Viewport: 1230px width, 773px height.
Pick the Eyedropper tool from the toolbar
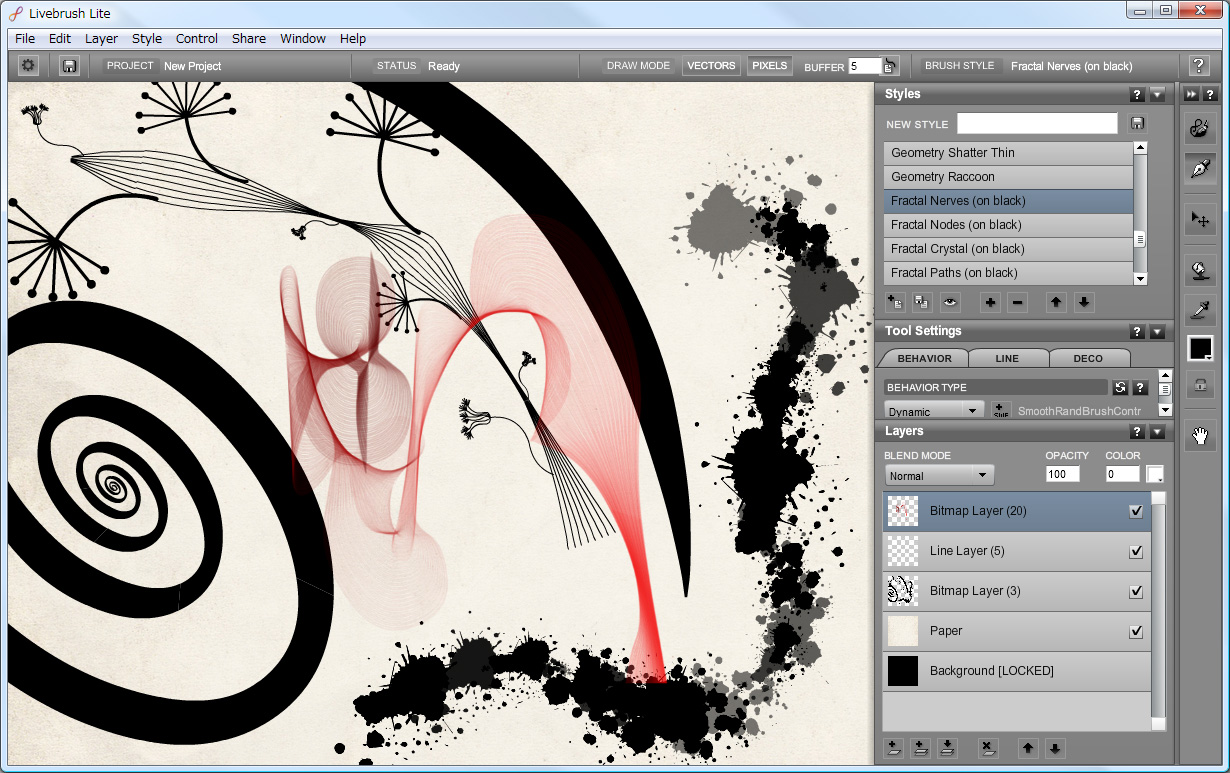pyautogui.click(x=1200, y=310)
